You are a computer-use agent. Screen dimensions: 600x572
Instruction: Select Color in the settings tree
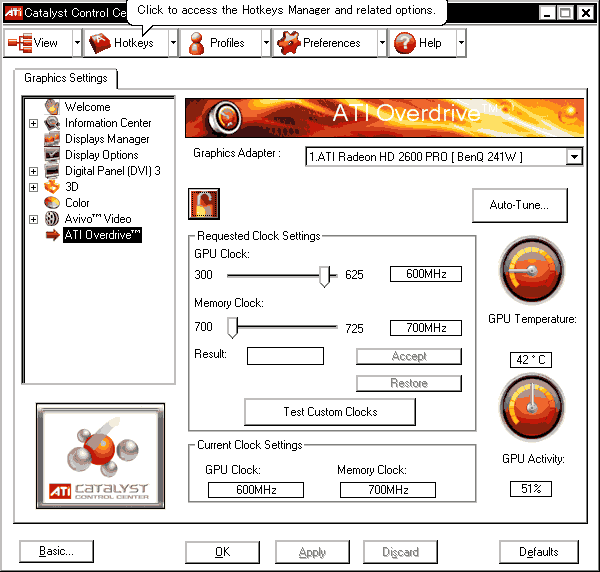[77, 203]
